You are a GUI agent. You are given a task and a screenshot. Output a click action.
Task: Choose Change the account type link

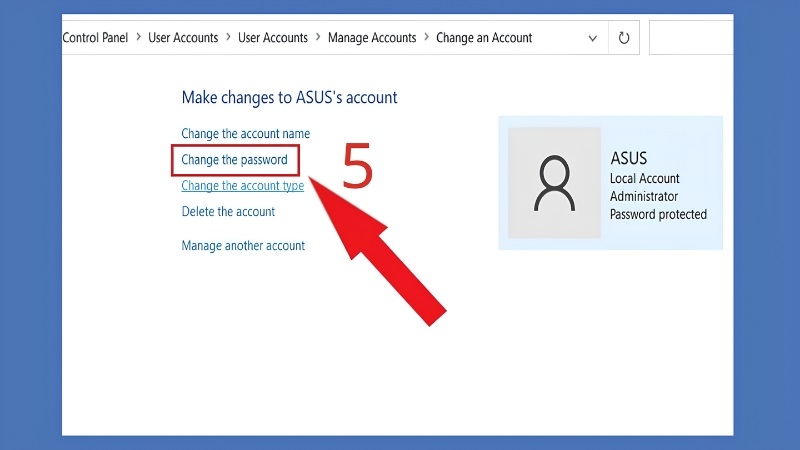242,186
